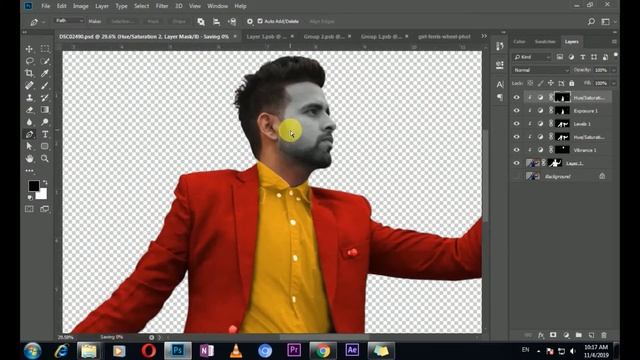Select the Quick Selection tool
The image size is (640, 360).
coord(45,61)
